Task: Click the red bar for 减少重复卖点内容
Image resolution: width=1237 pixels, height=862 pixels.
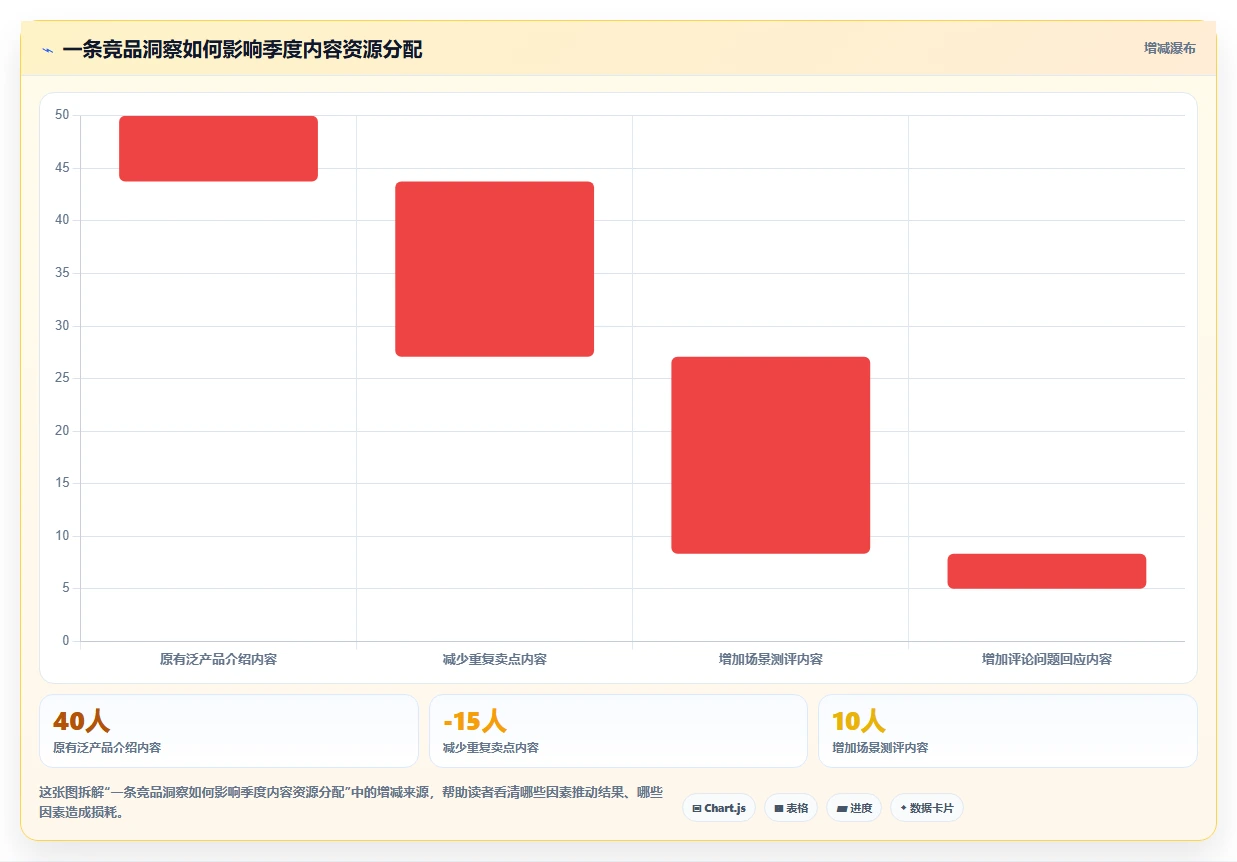Action: [494, 269]
